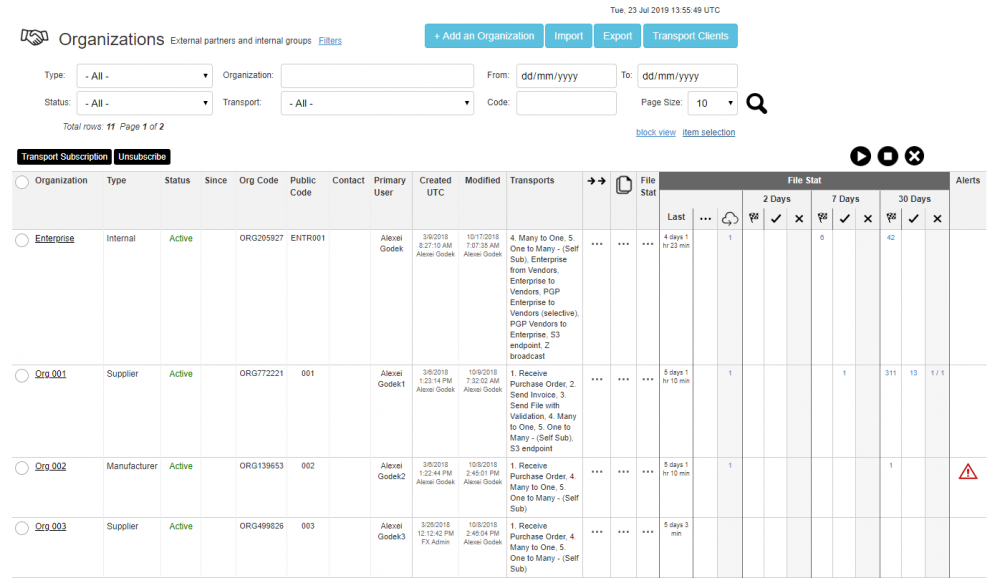Image resolution: width=1000 pixels, height=578 pixels.
Task: Click the circled X cancel icon
Action: [x=914, y=155]
